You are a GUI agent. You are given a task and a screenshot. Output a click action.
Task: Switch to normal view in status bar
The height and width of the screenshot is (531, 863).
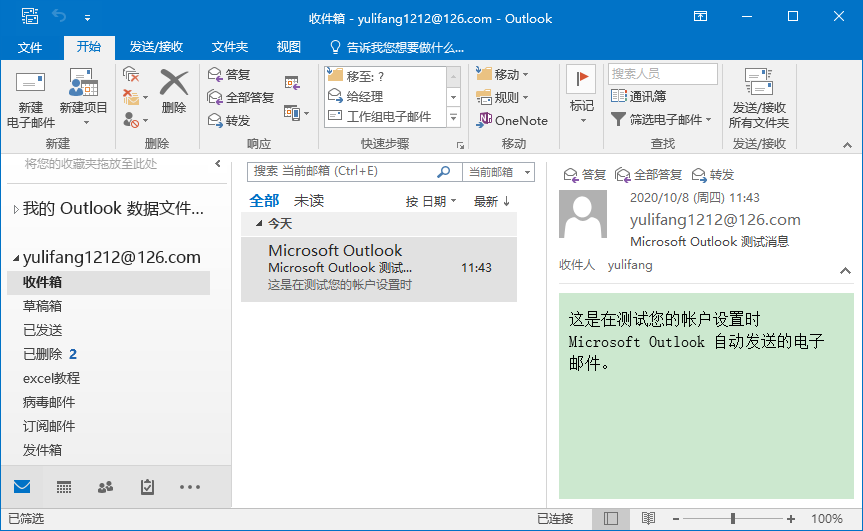click(611, 518)
